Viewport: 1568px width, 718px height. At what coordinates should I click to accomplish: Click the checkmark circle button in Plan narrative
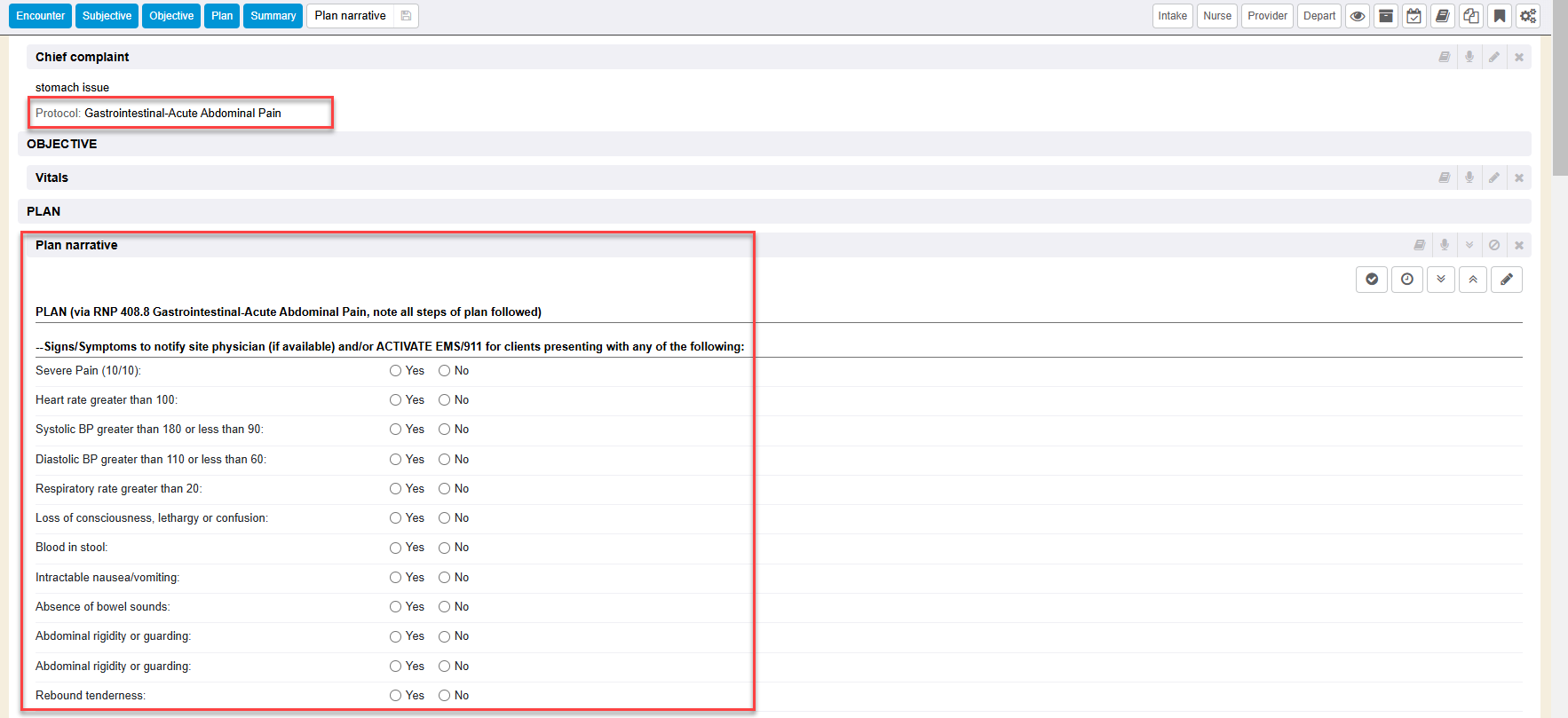1372,280
